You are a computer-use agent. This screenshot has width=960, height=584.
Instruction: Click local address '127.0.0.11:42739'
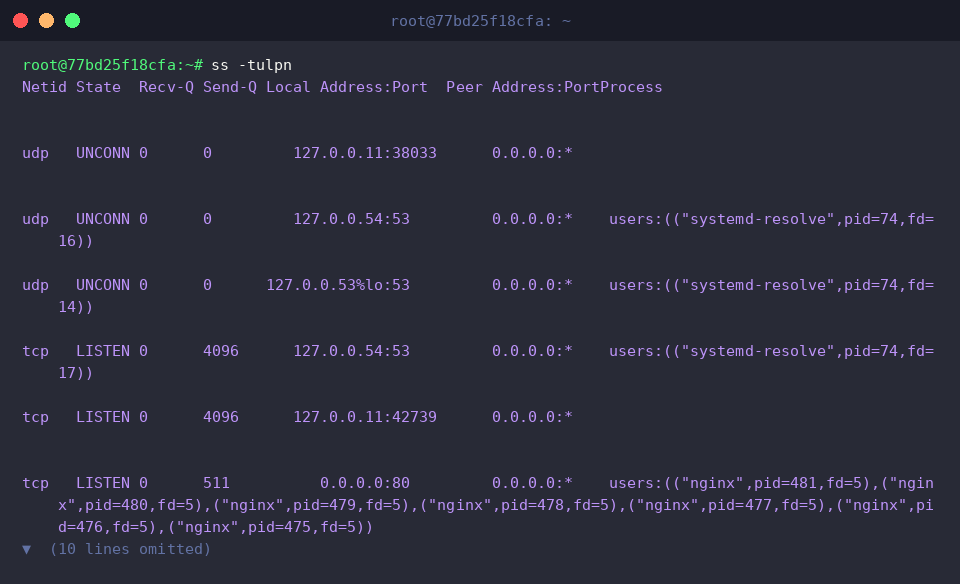tap(365, 417)
